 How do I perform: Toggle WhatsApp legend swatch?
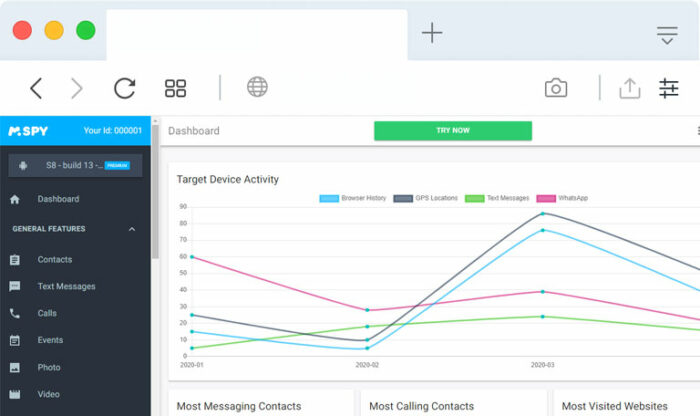coord(546,198)
